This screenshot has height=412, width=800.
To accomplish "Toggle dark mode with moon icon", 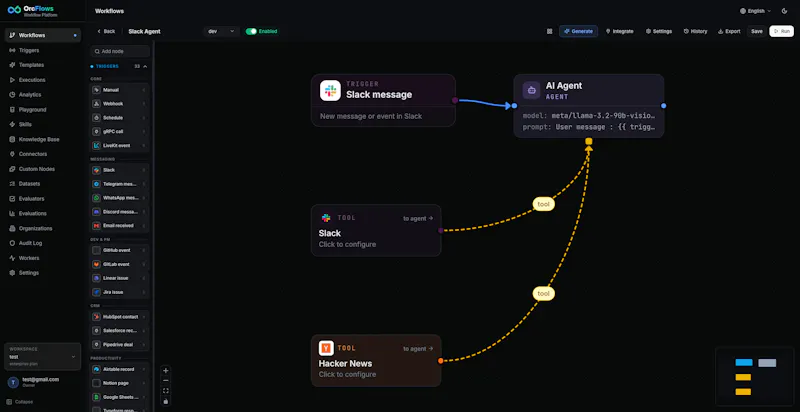I will pos(785,11).
